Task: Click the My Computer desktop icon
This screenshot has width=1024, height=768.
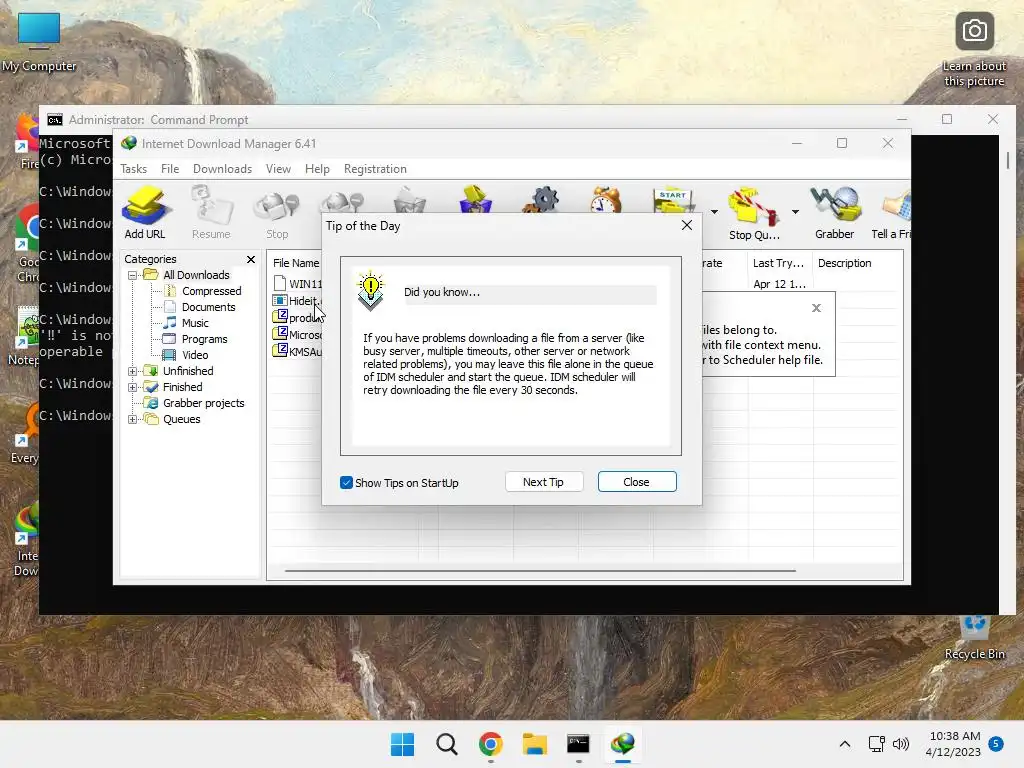Action: 39,42
